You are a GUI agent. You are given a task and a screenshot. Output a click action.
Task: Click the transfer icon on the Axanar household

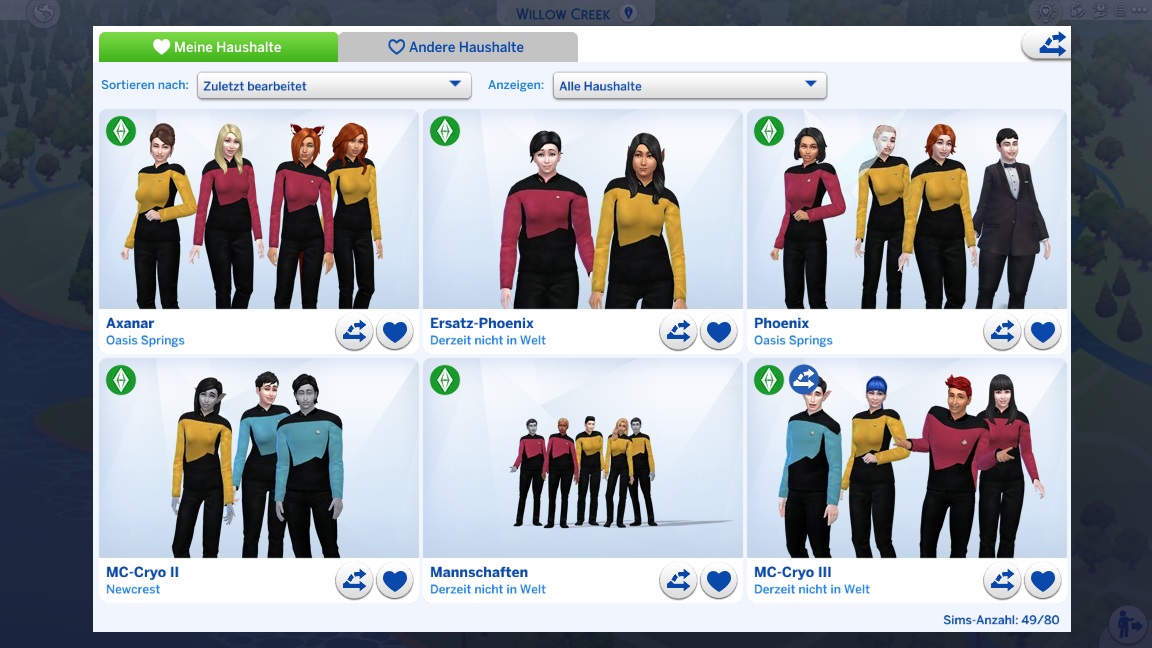[x=354, y=332]
